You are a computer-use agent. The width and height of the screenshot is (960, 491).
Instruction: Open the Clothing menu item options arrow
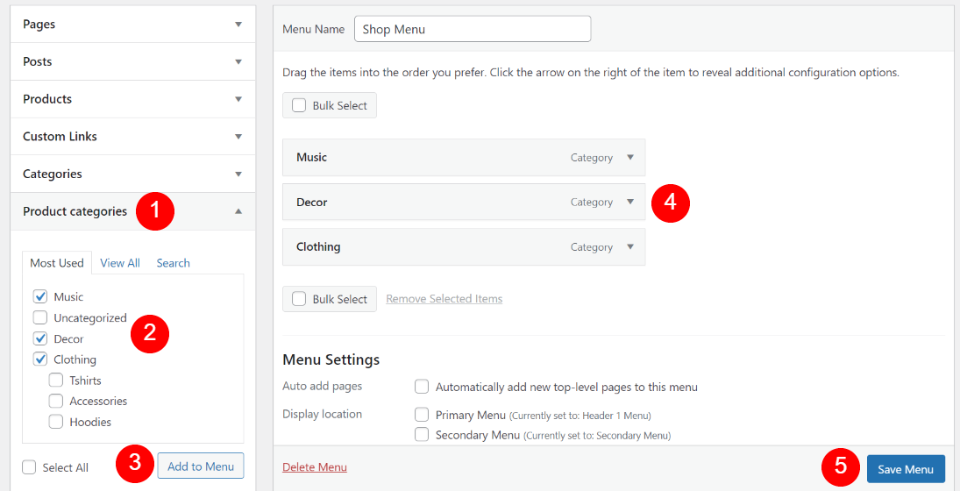(630, 247)
